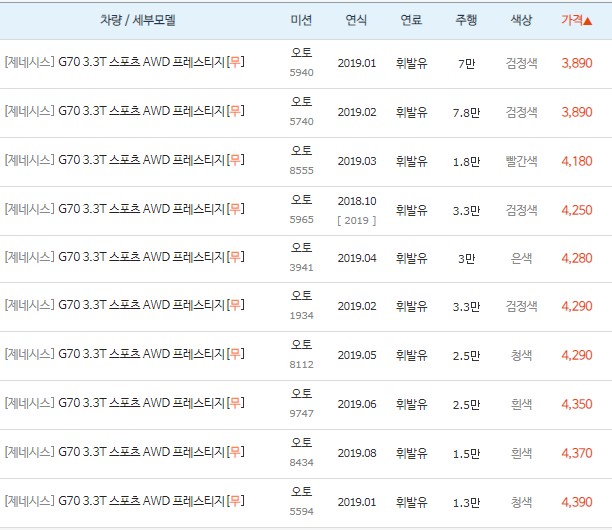Click the year 2019.05
Image resolution: width=612 pixels, height=530 pixels.
[357, 355]
